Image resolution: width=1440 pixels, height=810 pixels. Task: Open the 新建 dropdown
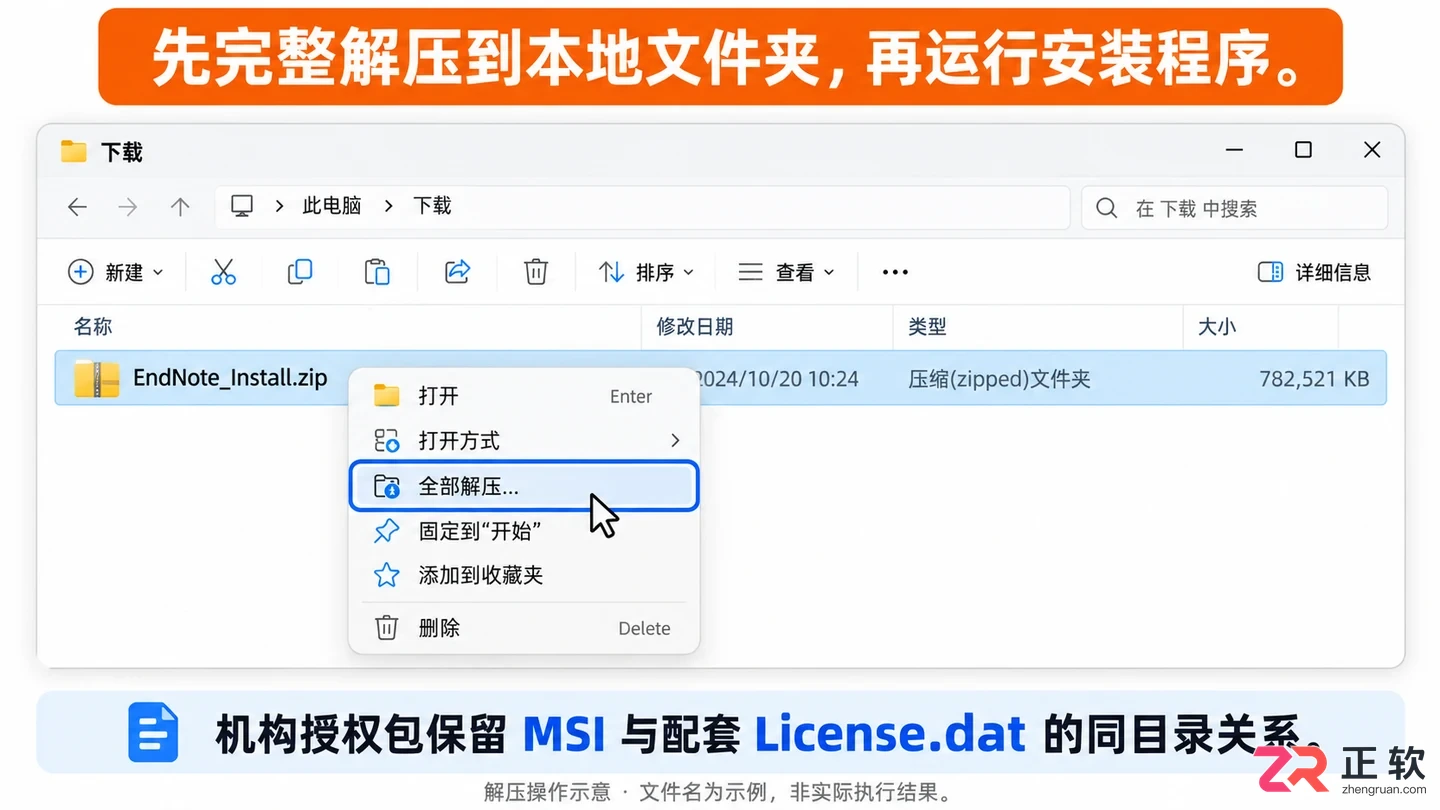(x=115, y=272)
